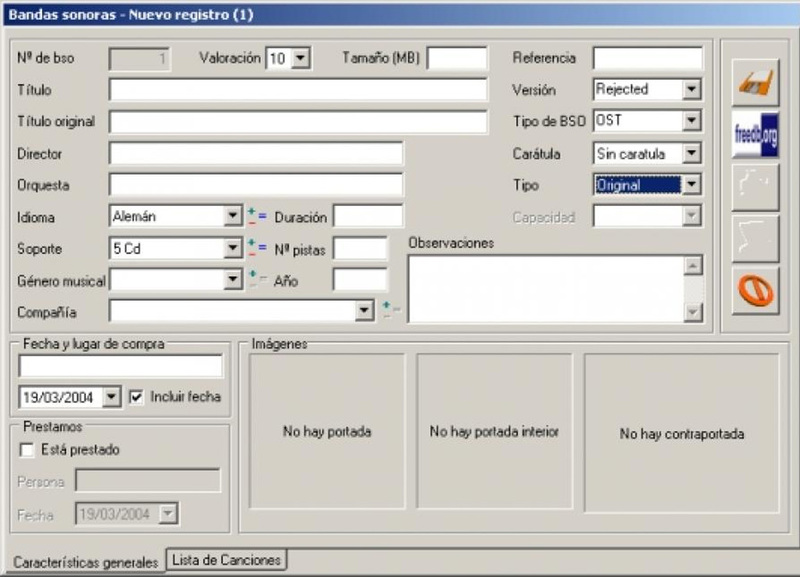Add a new Compañía with plus icon
The width and height of the screenshot is (800, 577).
click(x=386, y=306)
